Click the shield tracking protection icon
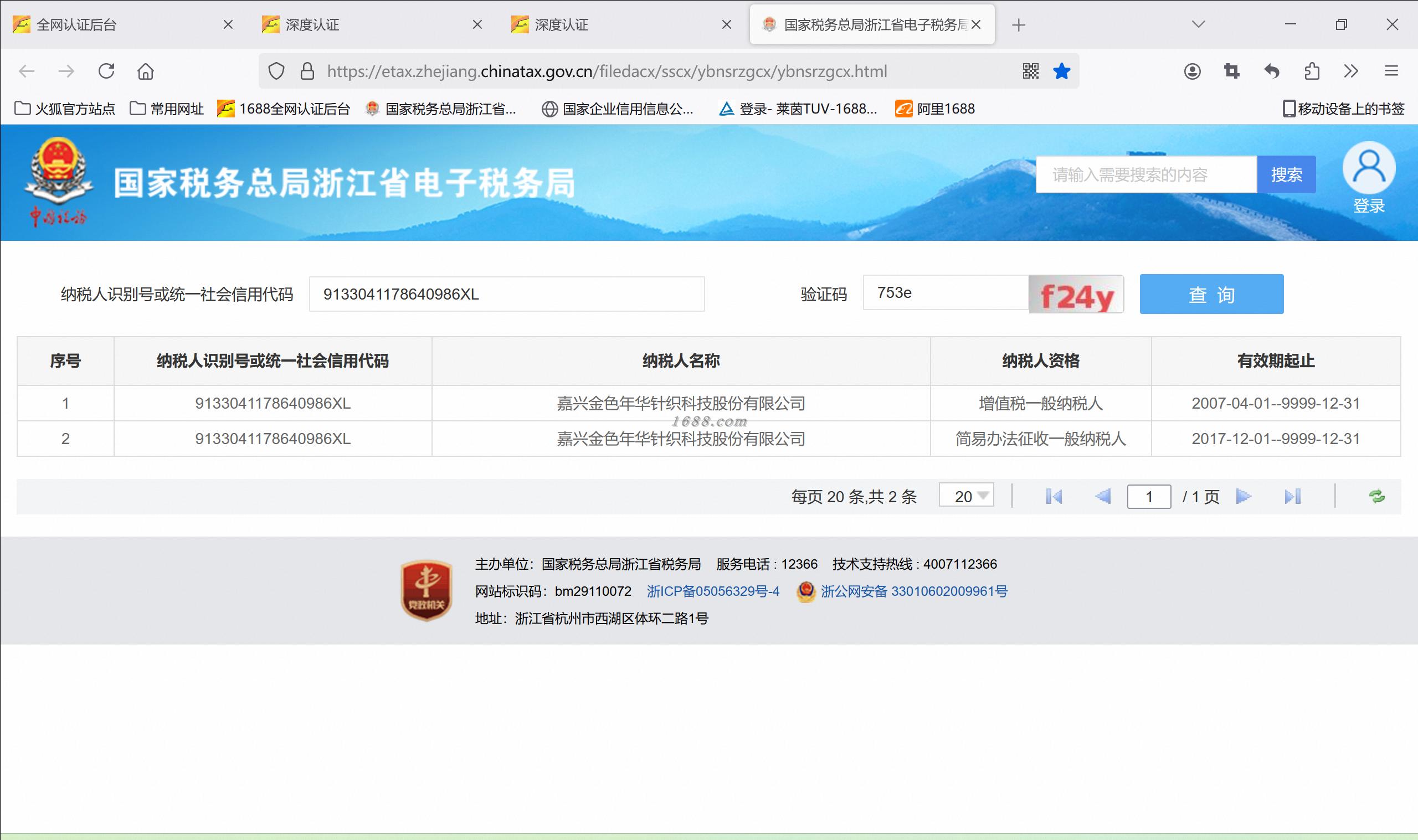Screen dimensions: 1418x840 (276, 71)
